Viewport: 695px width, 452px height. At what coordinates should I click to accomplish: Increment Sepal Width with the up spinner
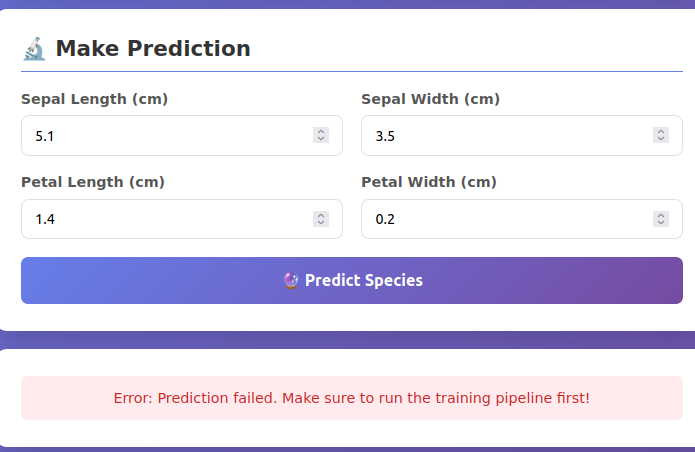[x=661, y=131]
